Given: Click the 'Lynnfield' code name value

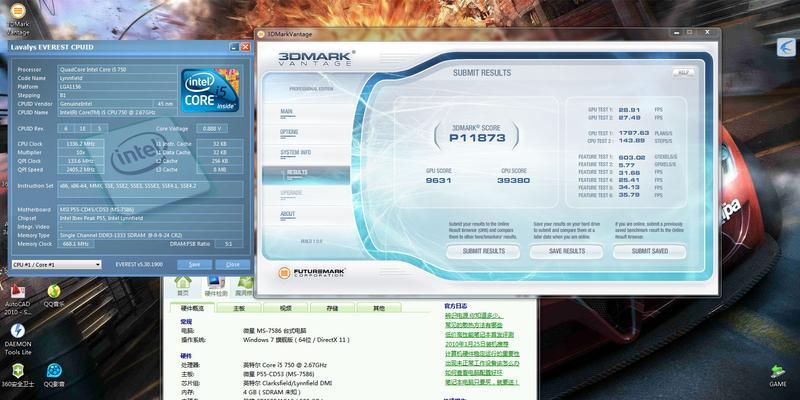Looking at the screenshot, I should 117,78.
